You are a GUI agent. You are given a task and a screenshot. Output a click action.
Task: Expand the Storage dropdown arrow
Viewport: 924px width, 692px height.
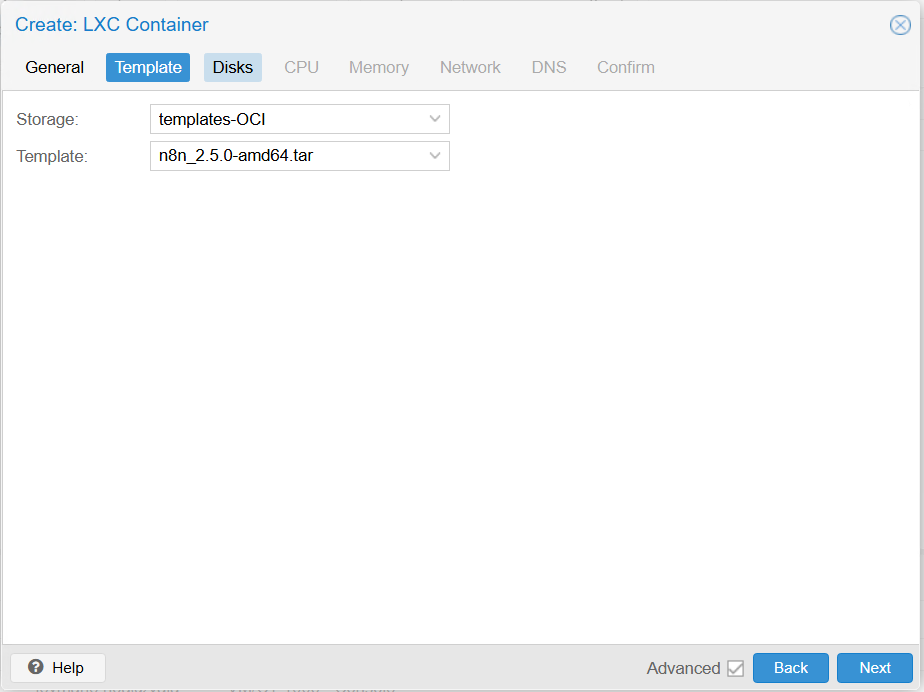coord(435,119)
